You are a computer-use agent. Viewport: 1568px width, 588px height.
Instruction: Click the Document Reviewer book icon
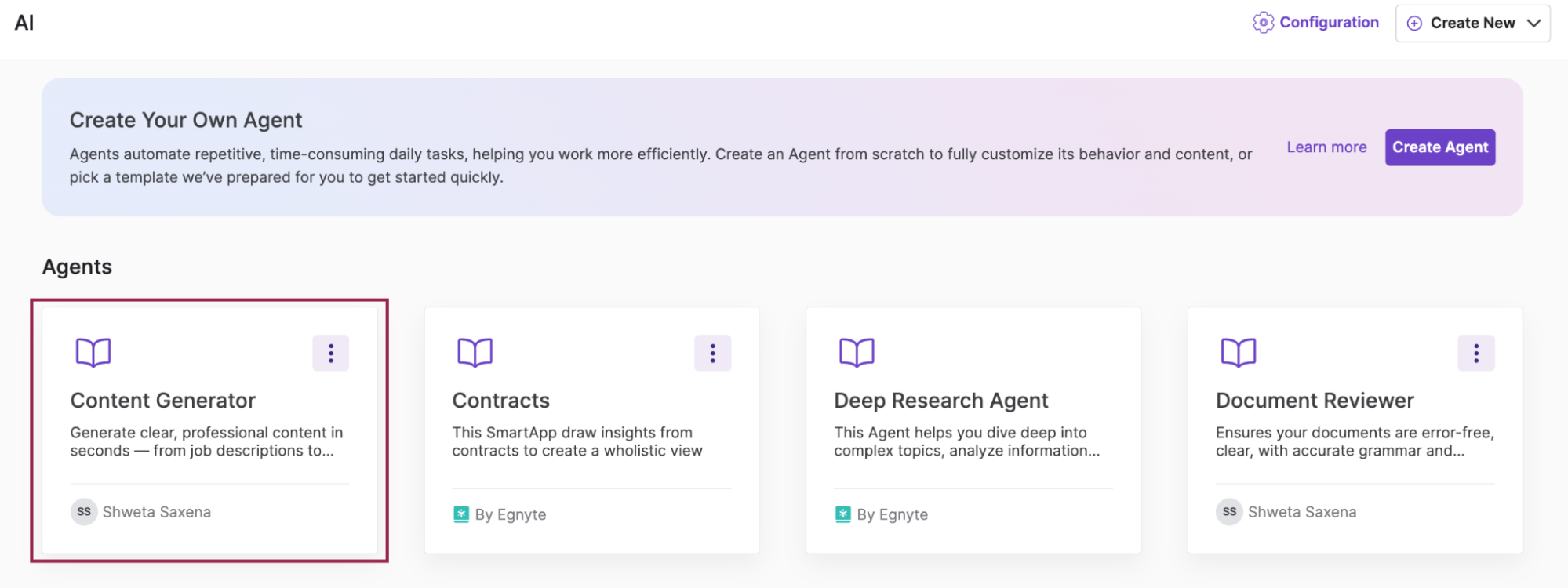[x=1238, y=353]
